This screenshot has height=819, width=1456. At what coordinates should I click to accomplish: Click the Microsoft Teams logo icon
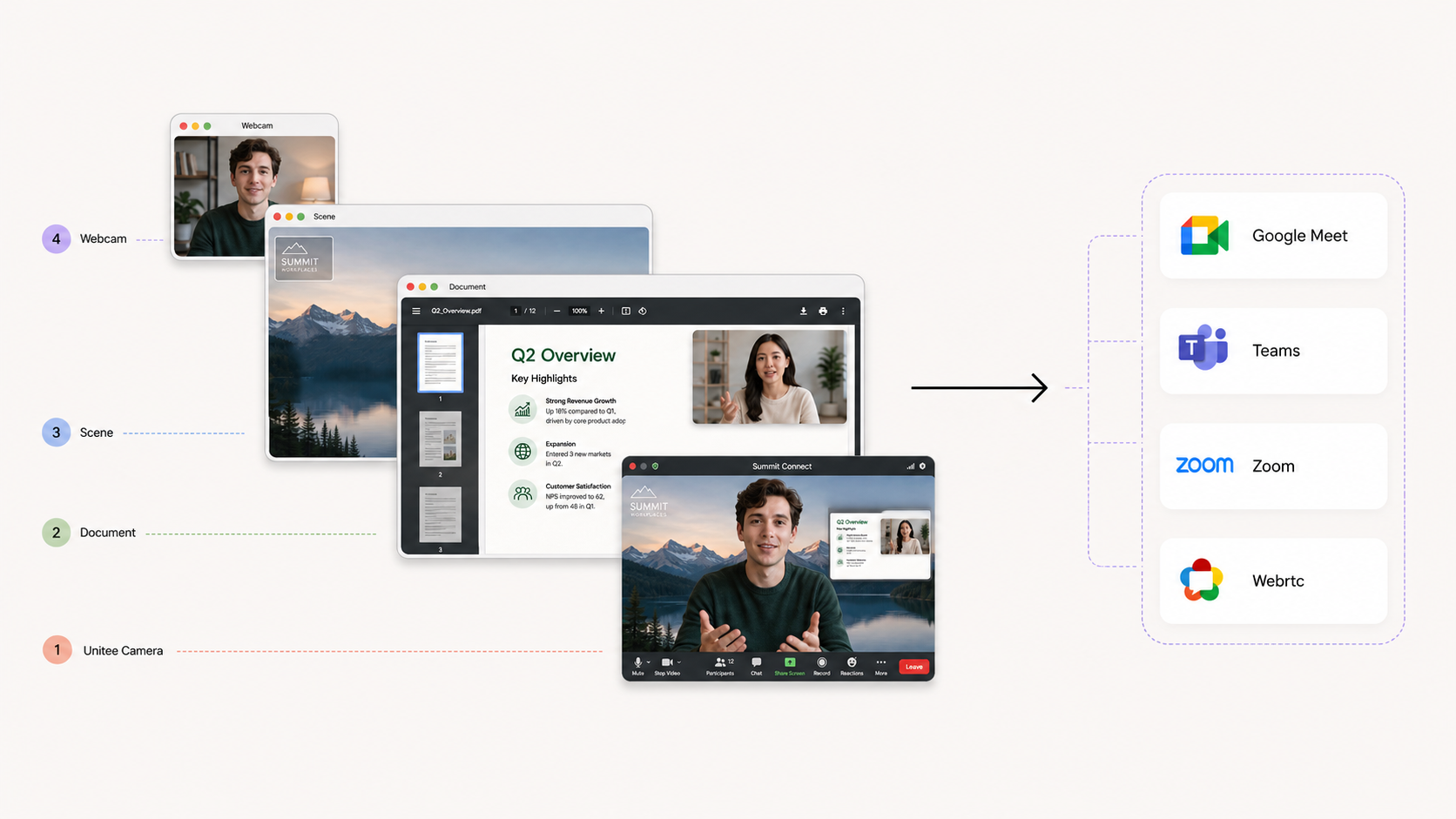pos(1203,347)
